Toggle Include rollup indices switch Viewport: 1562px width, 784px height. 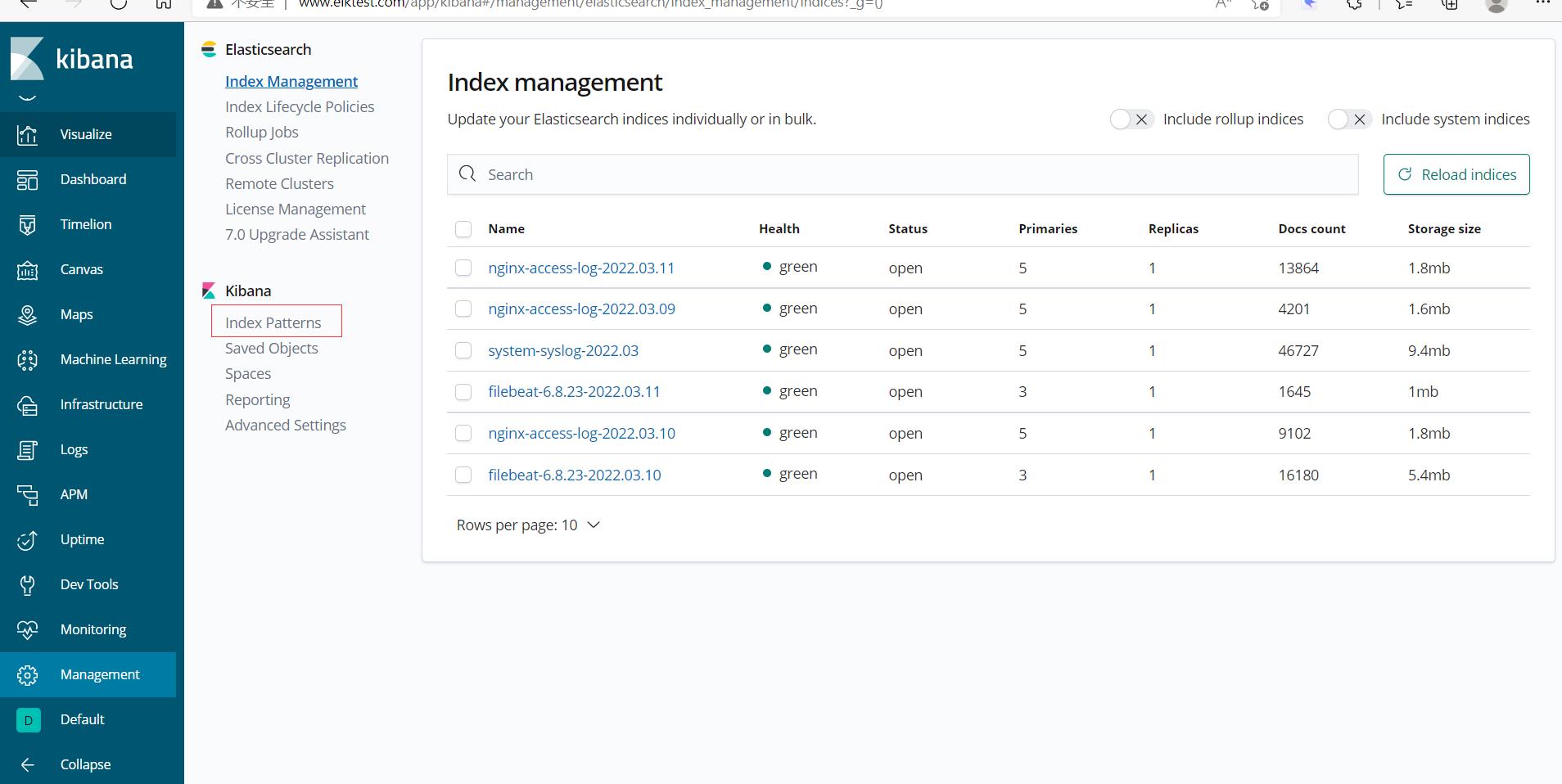coord(1132,119)
